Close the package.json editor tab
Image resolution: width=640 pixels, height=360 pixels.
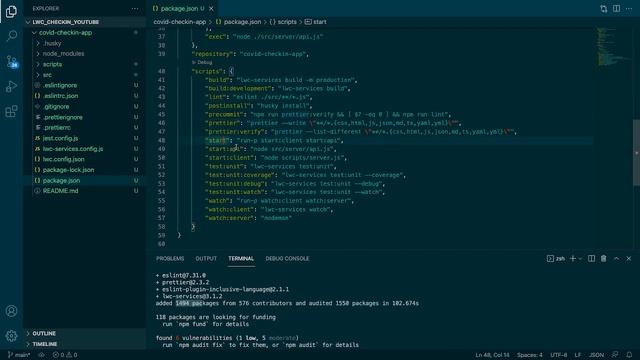point(211,9)
